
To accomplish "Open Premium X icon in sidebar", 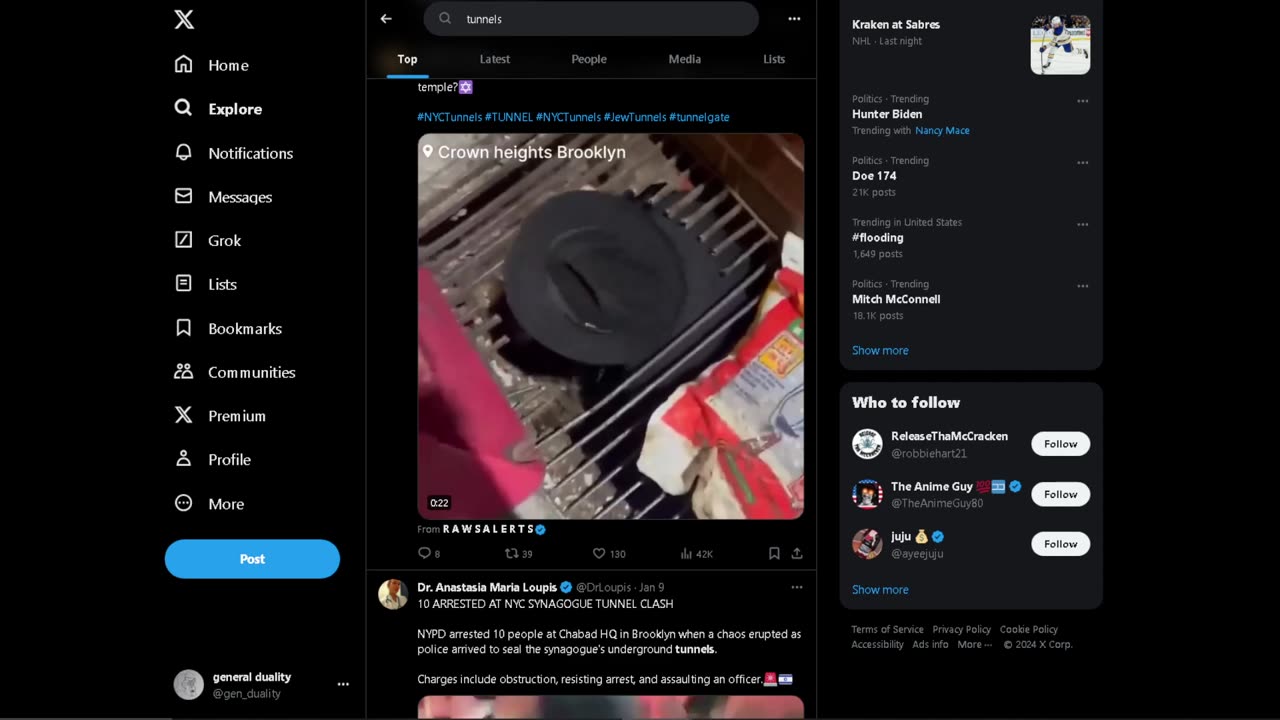I will click(183, 415).
